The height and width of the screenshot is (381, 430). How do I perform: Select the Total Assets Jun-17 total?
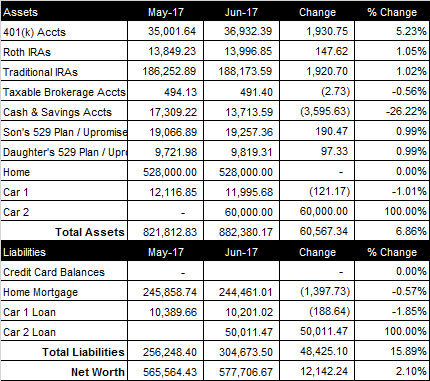click(x=246, y=232)
